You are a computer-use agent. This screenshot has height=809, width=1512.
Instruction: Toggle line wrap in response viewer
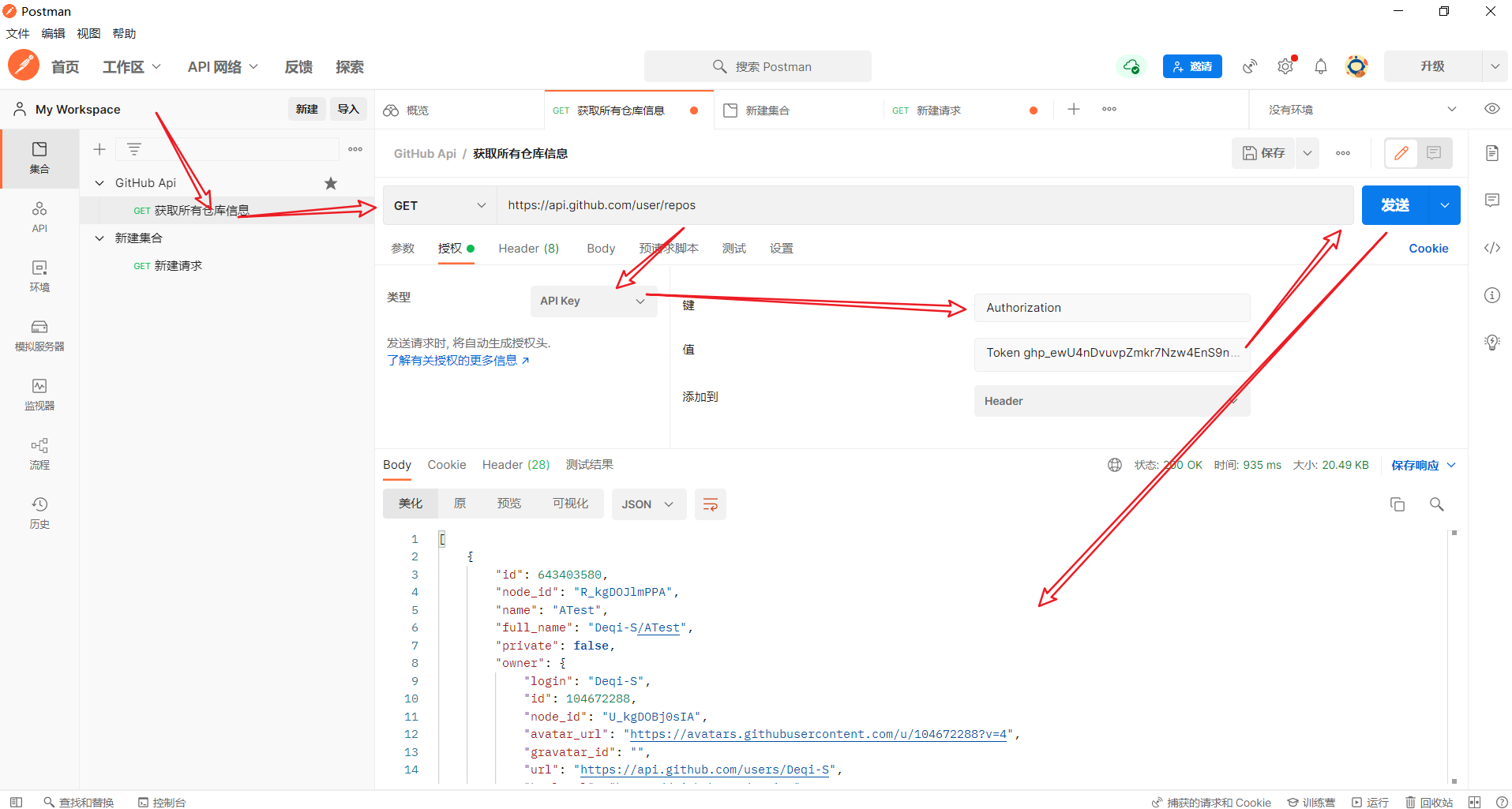pos(710,504)
